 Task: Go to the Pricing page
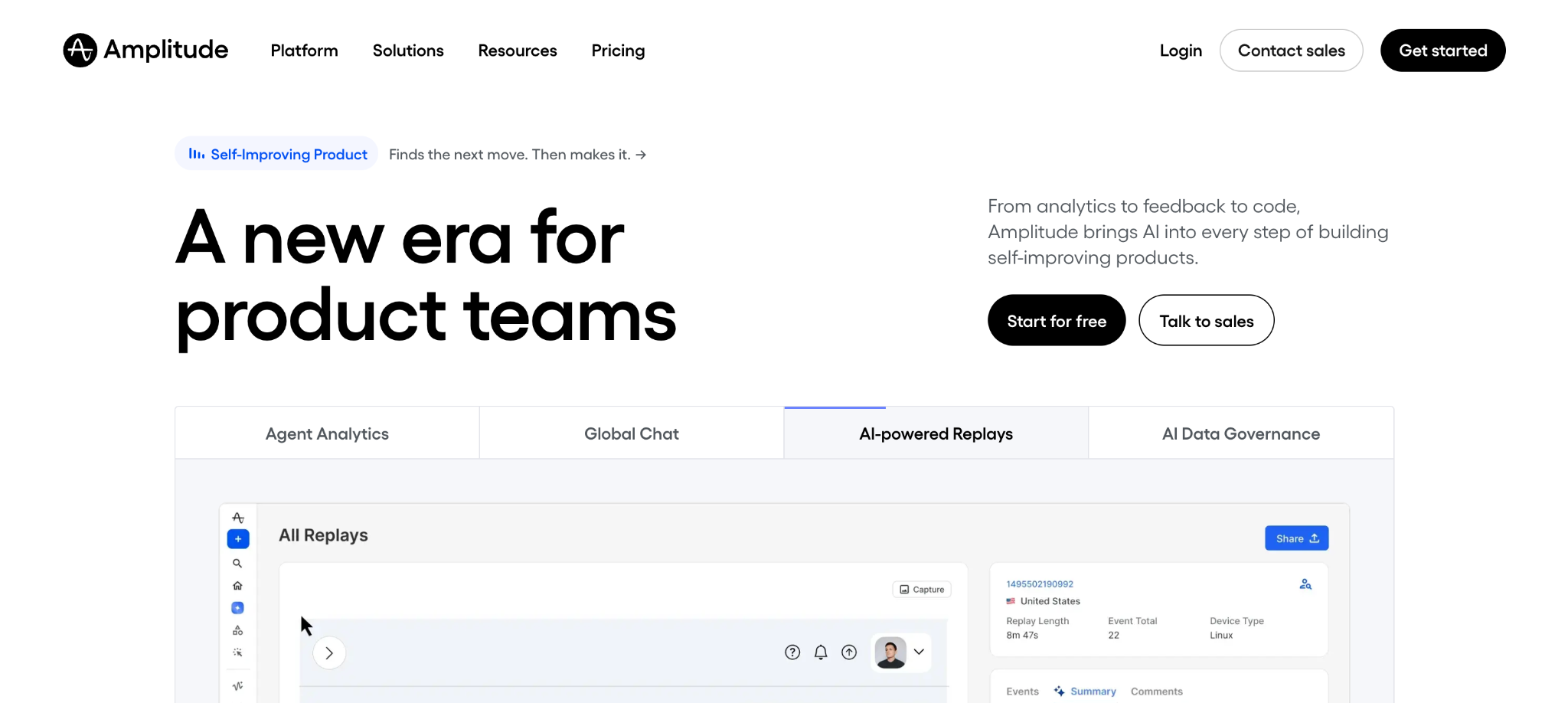coord(618,51)
